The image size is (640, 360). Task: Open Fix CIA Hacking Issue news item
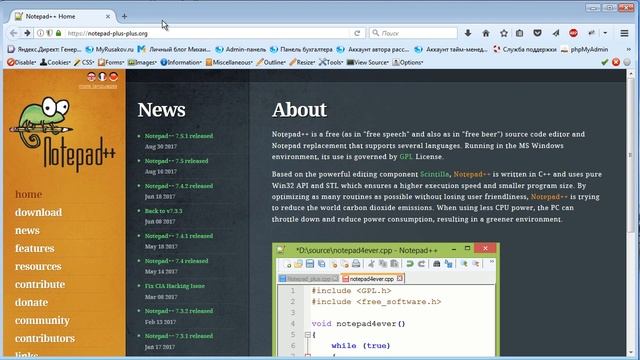pyautogui.click(x=175, y=286)
